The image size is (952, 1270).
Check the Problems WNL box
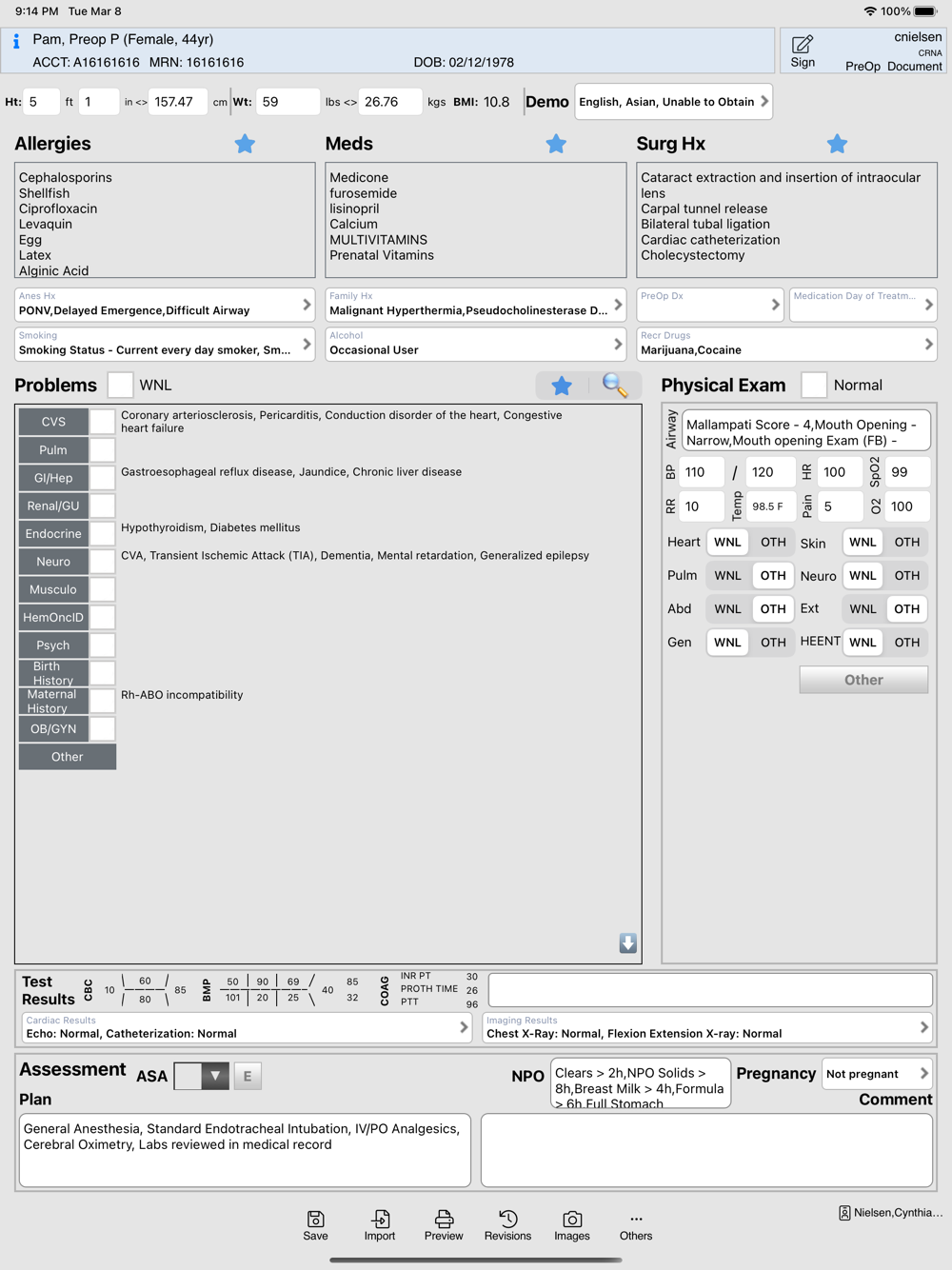tap(120, 385)
